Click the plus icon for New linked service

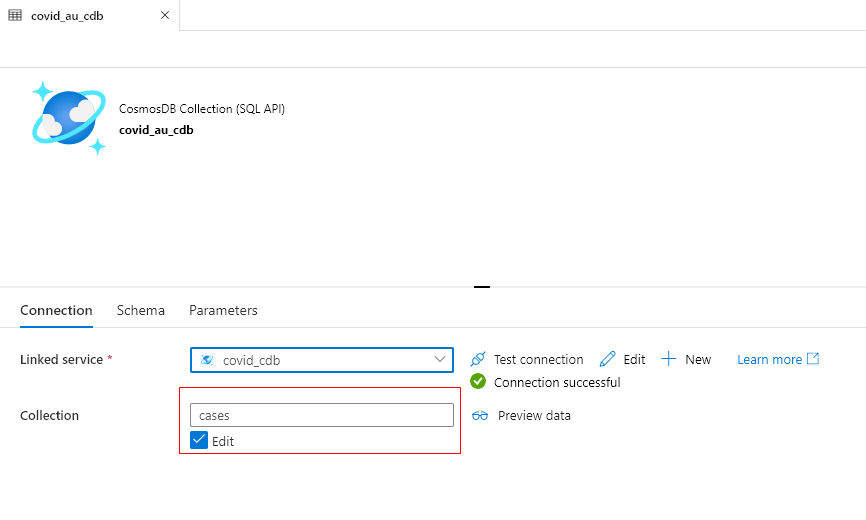[668, 359]
